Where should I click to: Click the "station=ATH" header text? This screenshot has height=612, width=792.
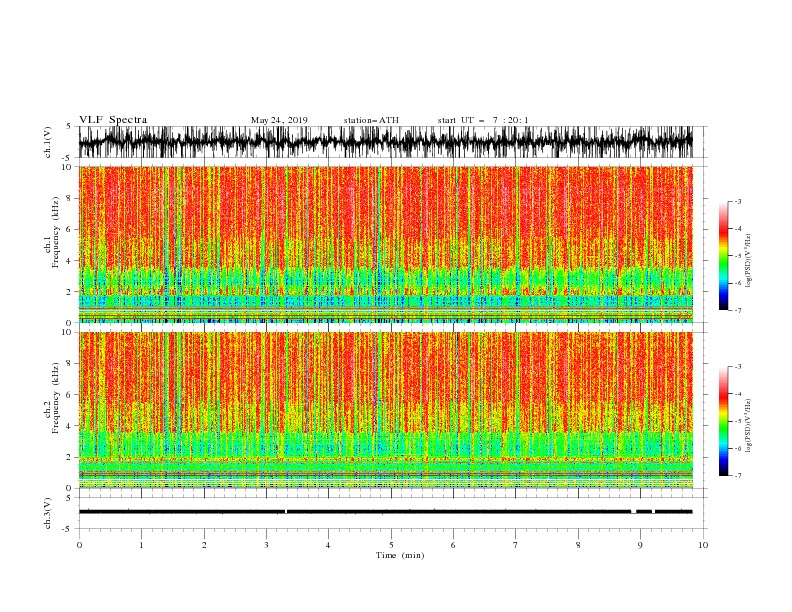371,120
